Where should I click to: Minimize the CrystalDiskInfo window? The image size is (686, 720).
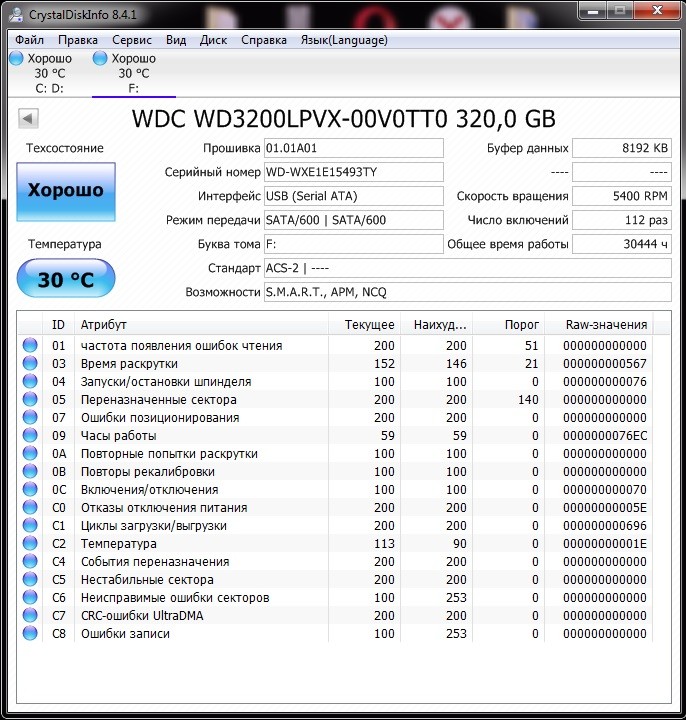coord(592,11)
